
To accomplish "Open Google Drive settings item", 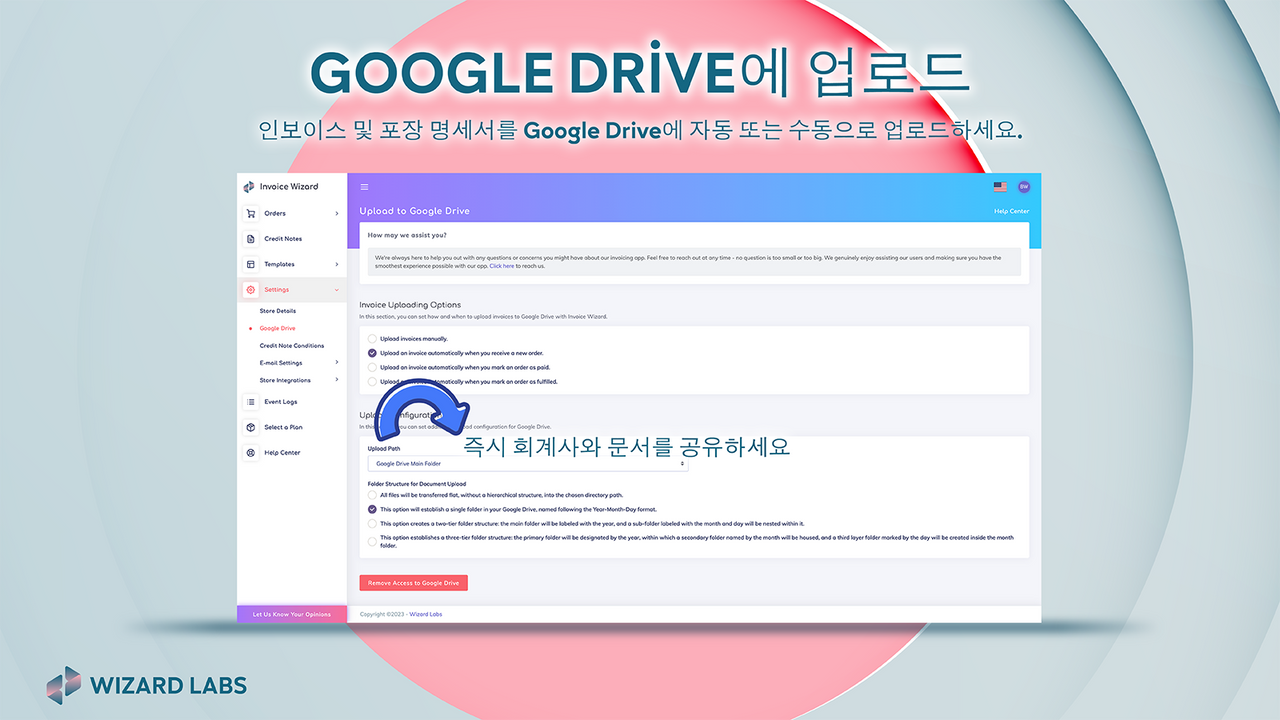I will [x=277, y=328].
